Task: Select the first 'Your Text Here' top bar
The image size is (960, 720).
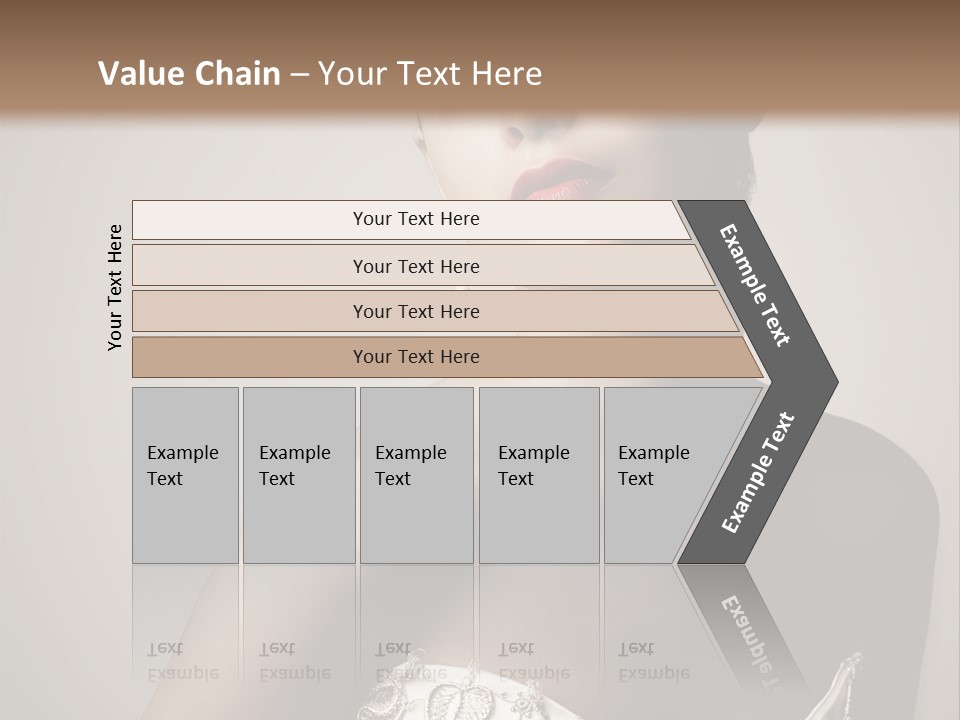Action: tap(411, 220)
